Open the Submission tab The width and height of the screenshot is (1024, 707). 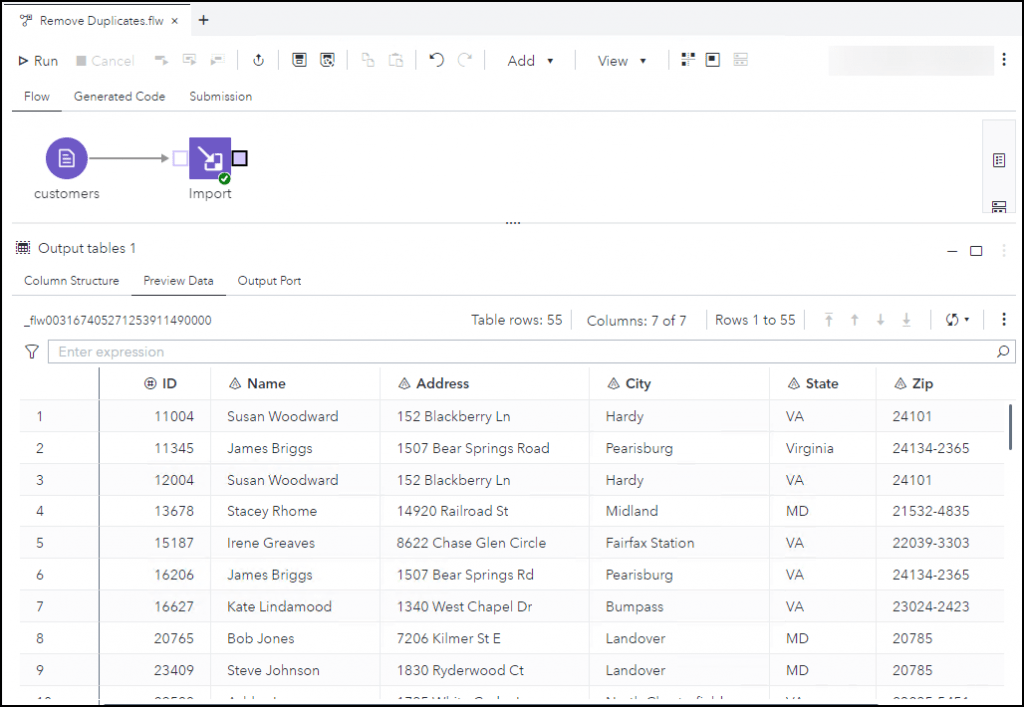(x=220, y=96)
